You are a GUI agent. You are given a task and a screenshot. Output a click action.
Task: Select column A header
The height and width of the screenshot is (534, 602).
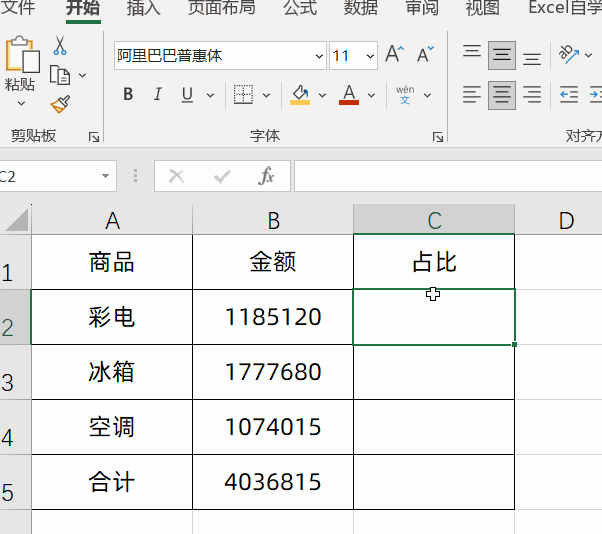112,220
